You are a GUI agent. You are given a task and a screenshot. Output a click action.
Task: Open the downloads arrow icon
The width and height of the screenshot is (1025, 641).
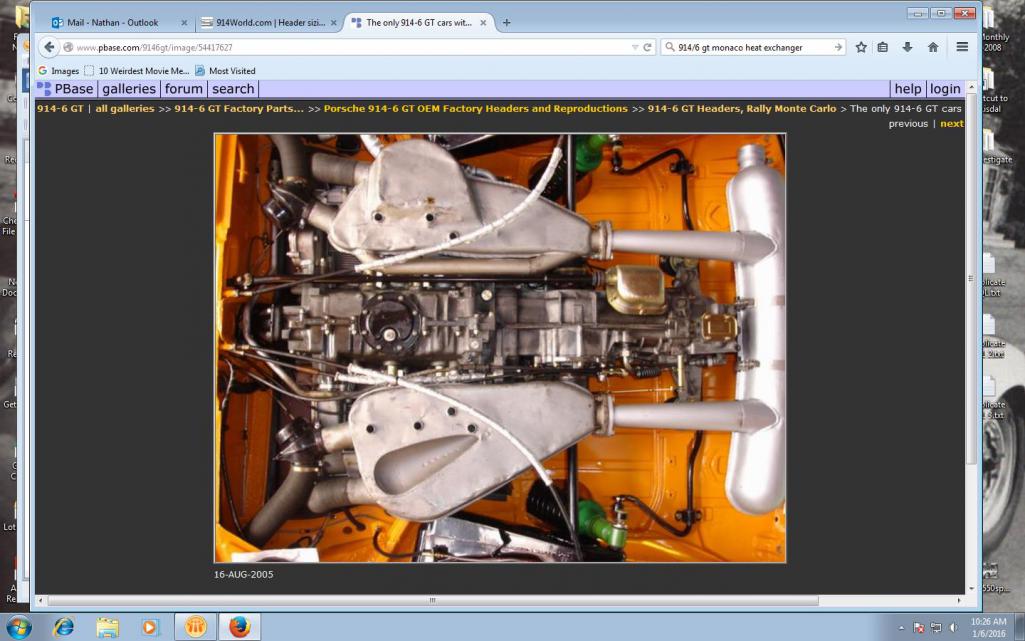tap(907, 47)
